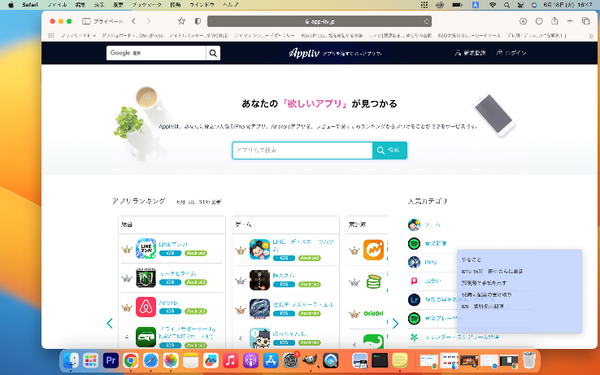Screen dimensions: 600x375
Task: Click the magnifier button next to Google field
Action: click(x=213, y=53)
